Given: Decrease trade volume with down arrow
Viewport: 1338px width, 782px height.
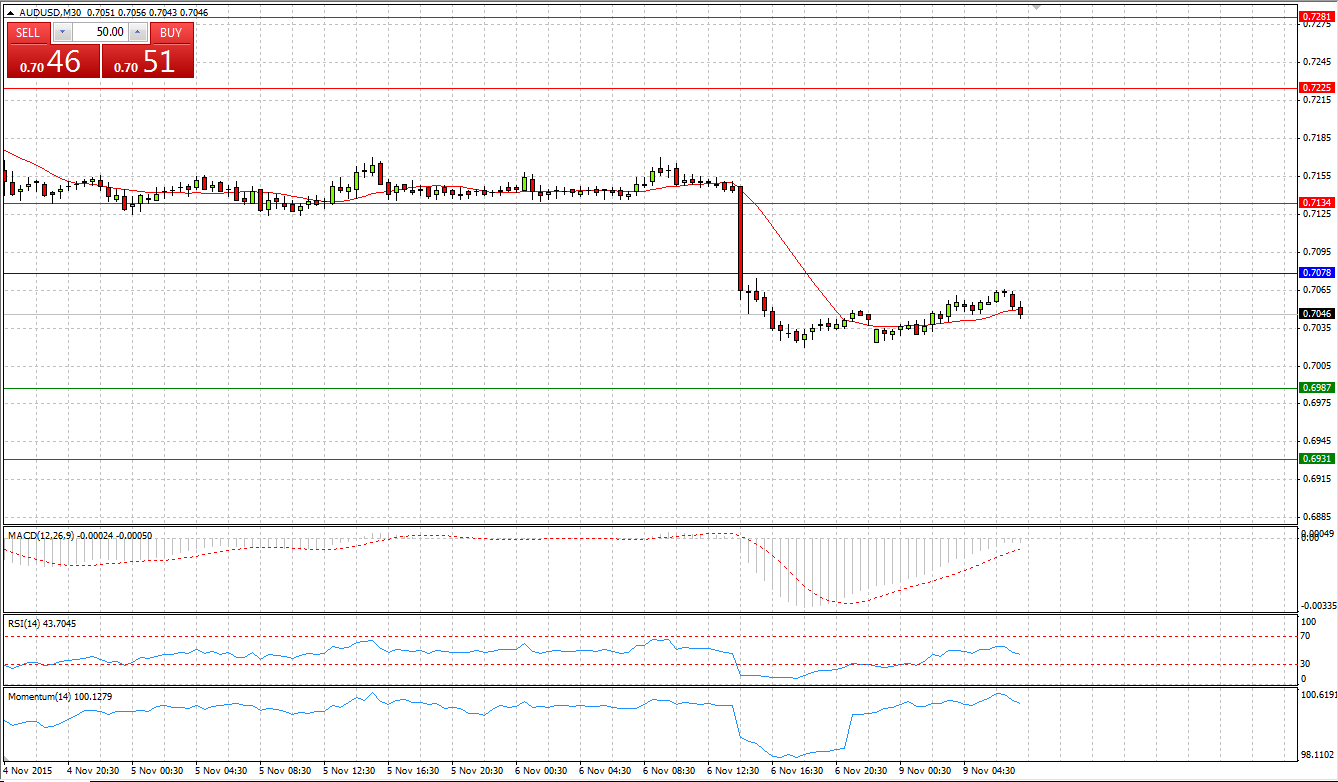Looking at the screenshot, I should coord(62,32).
